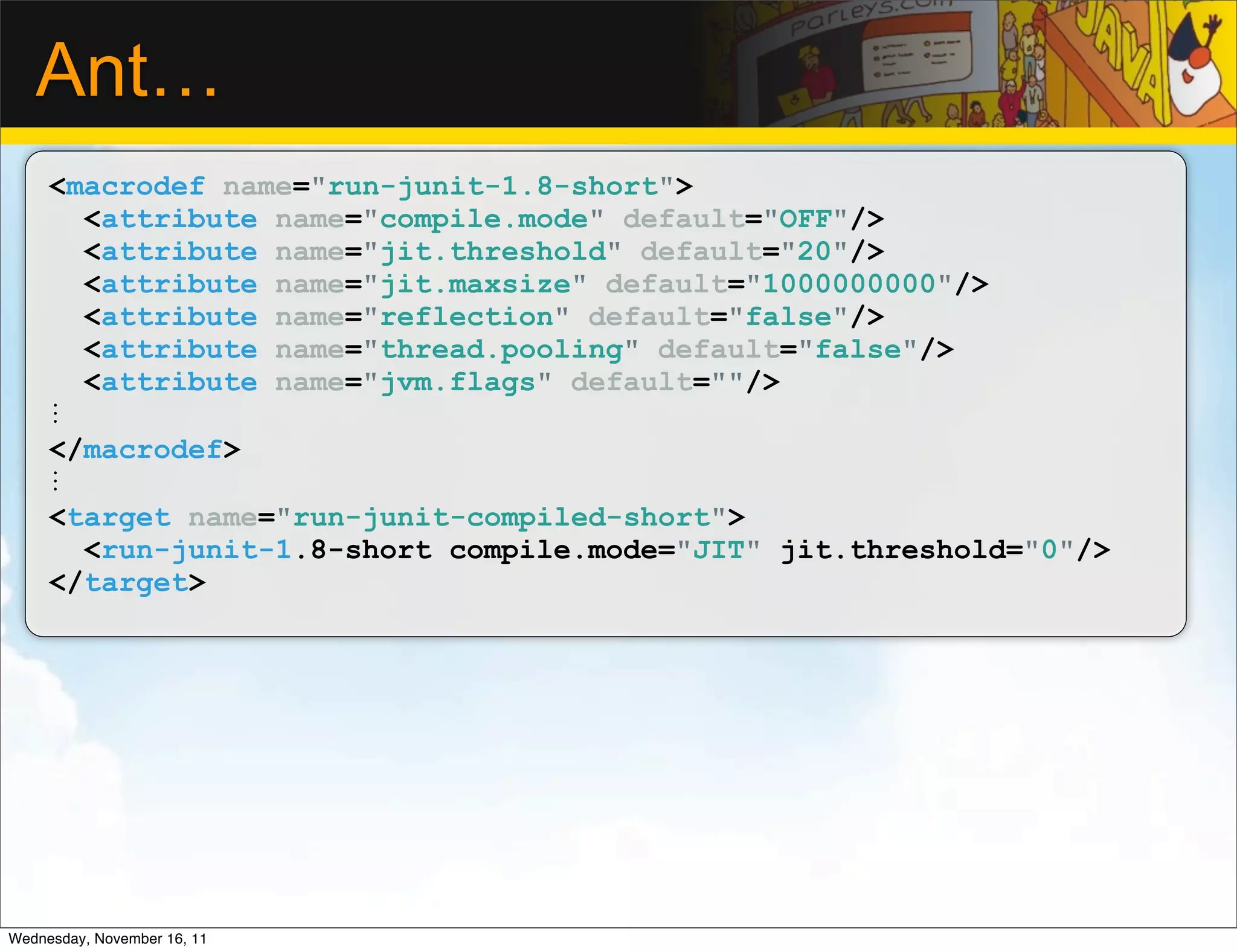The height and width of the screenshot is (952, 1237).
Task: Click the "compile.mode" attribute name
Action: click(x=484, y=220)
